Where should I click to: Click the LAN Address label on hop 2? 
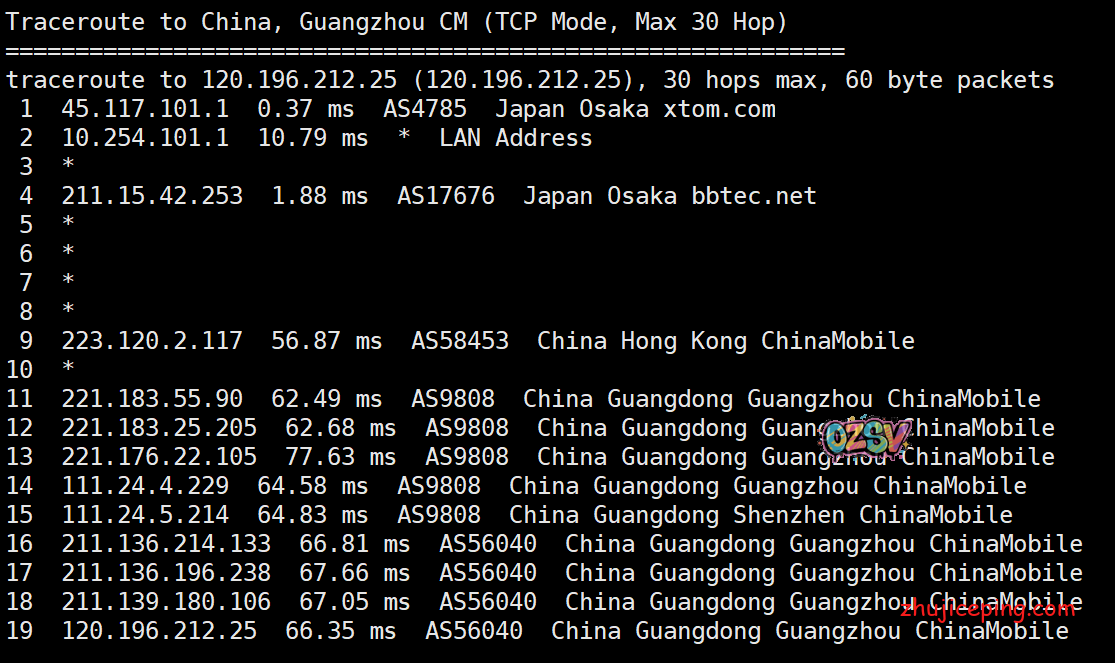tap(515, 138)
